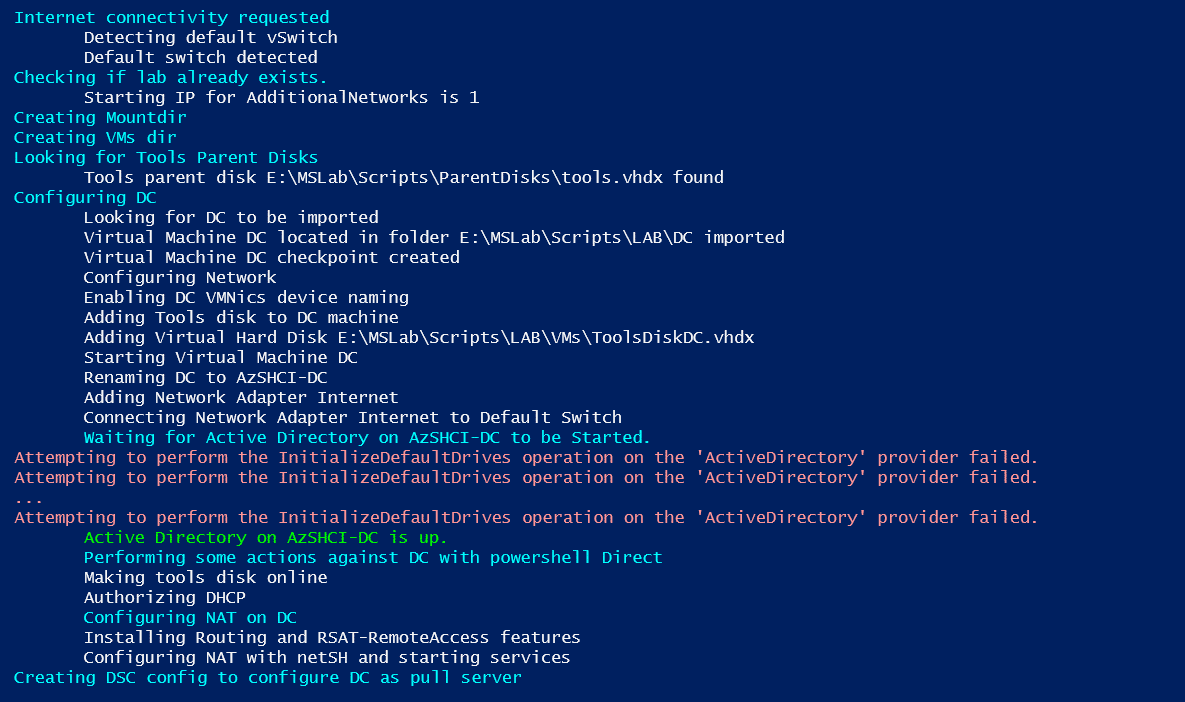Click the 'Internet connectivity requested' line

172,17
